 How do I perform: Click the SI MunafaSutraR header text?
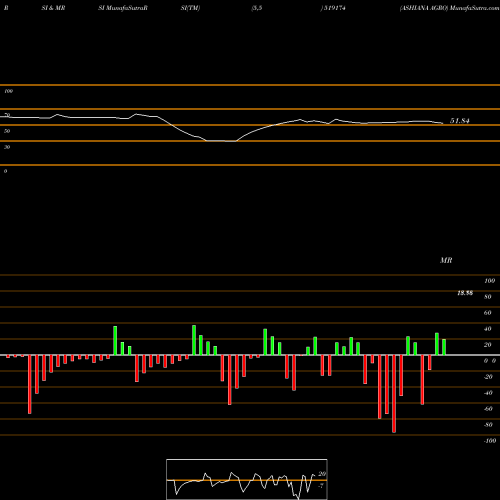(123, 8)
